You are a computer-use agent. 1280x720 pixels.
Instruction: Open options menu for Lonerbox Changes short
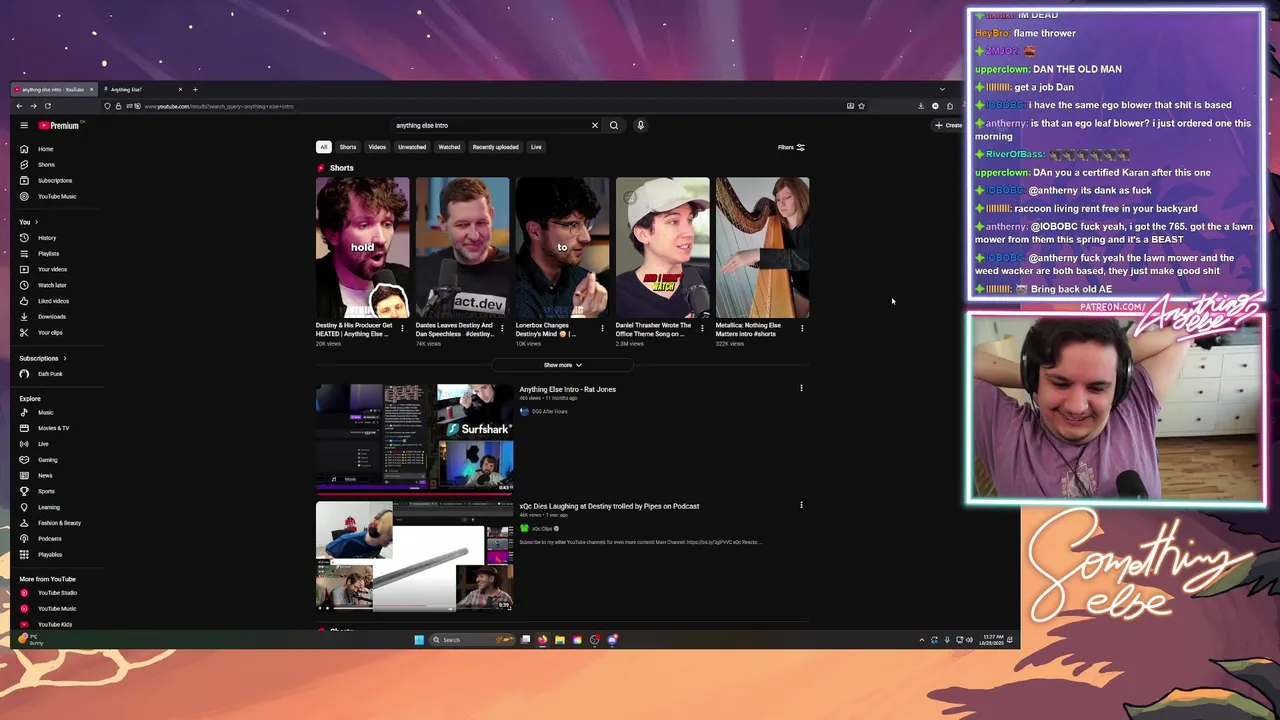click(x=602, y=328)
